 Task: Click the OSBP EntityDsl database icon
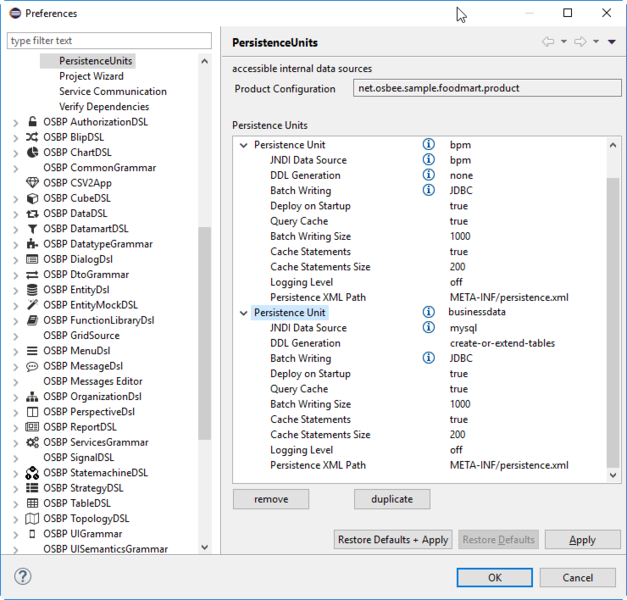[x=32, y=290]
